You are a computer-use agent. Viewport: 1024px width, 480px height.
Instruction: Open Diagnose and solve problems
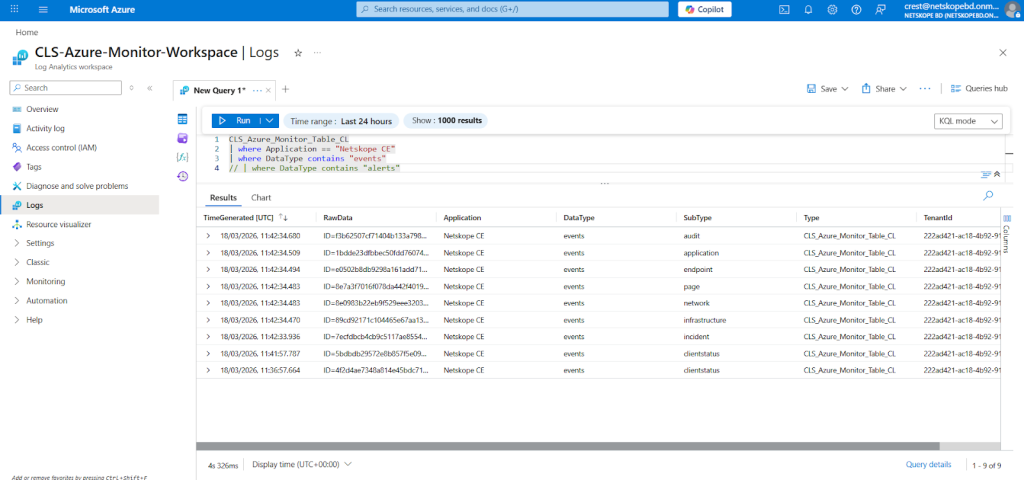[x=77, y=186]
